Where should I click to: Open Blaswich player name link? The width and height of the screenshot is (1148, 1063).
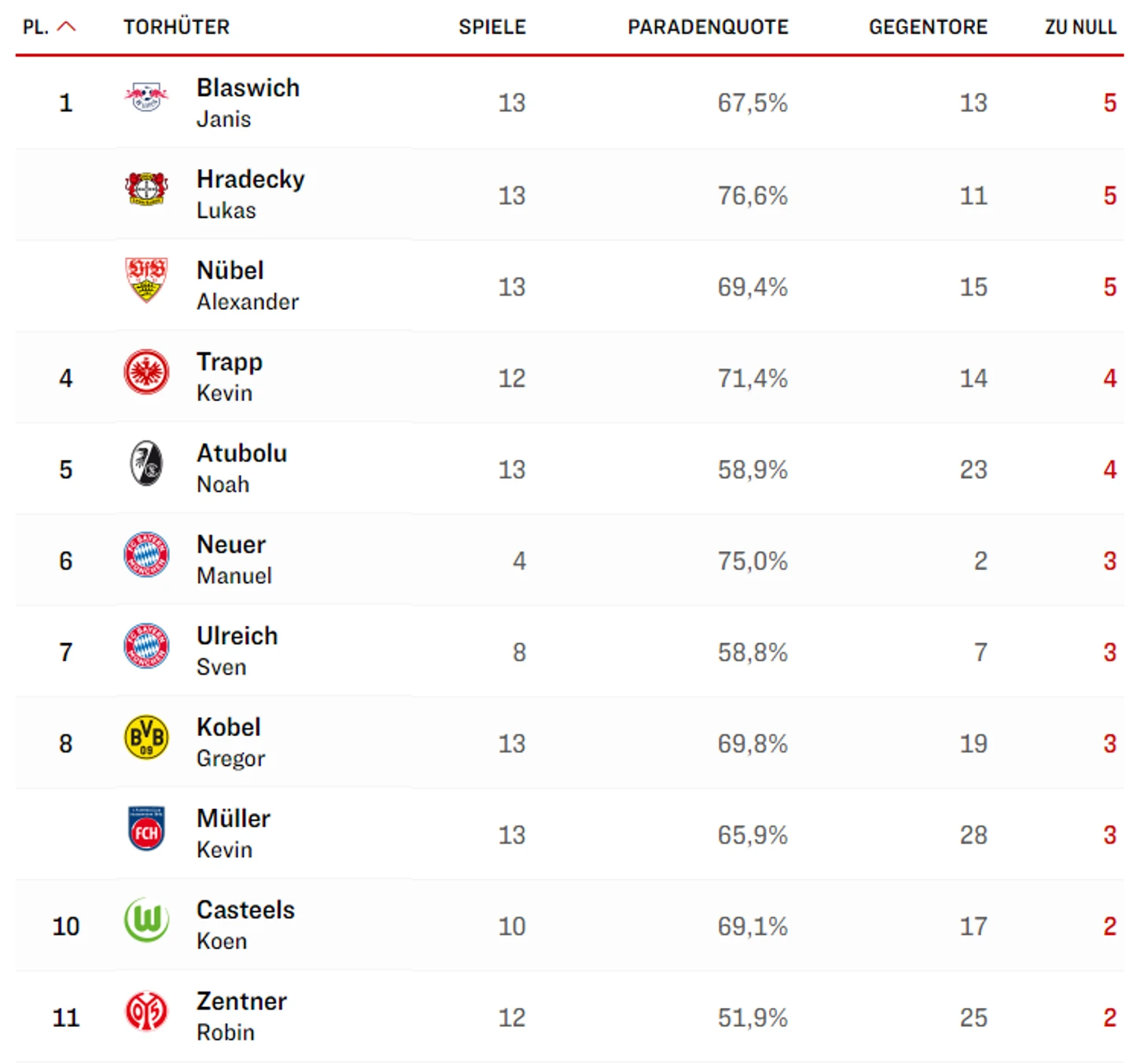click(x=248, y=88)
